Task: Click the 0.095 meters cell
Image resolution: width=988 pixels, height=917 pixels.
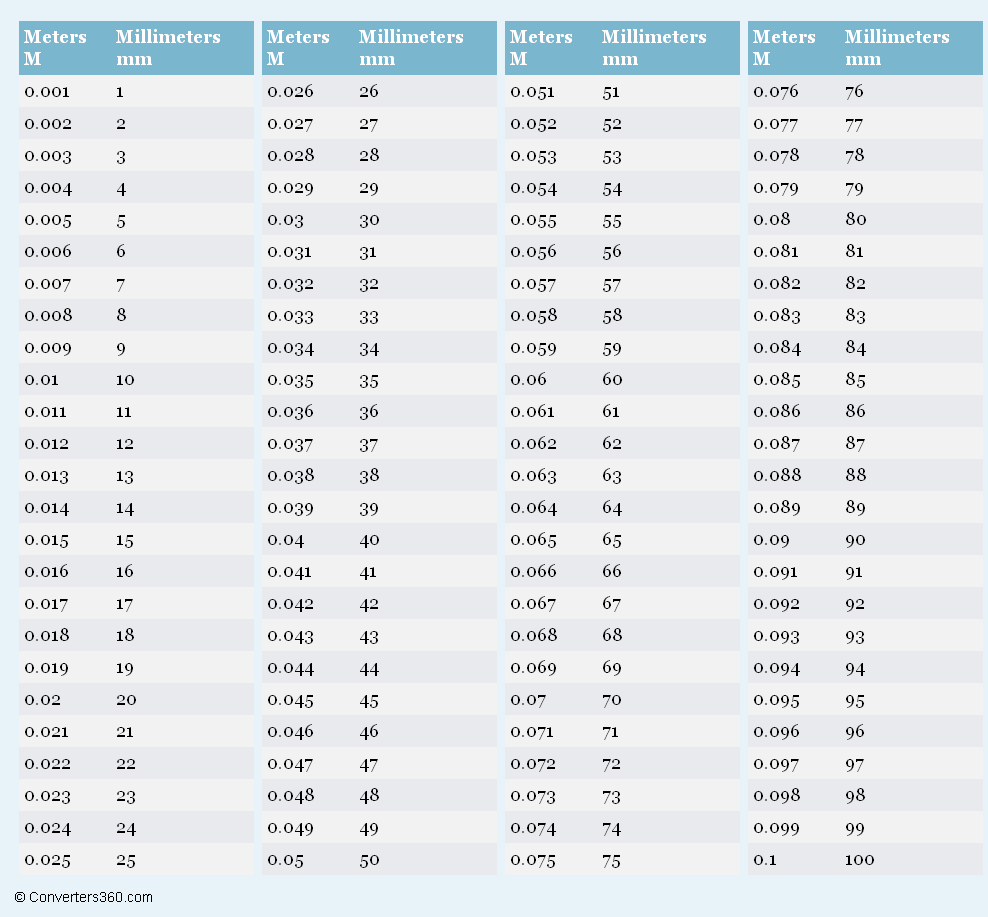Action: point(776,700)
